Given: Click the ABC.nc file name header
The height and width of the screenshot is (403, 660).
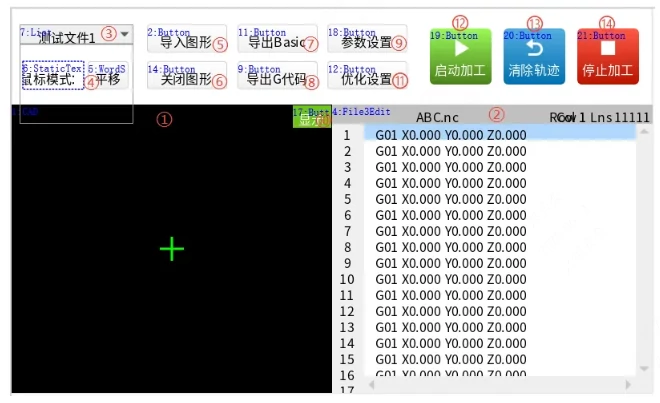Looking at the screenshot, I should (437, 117).
